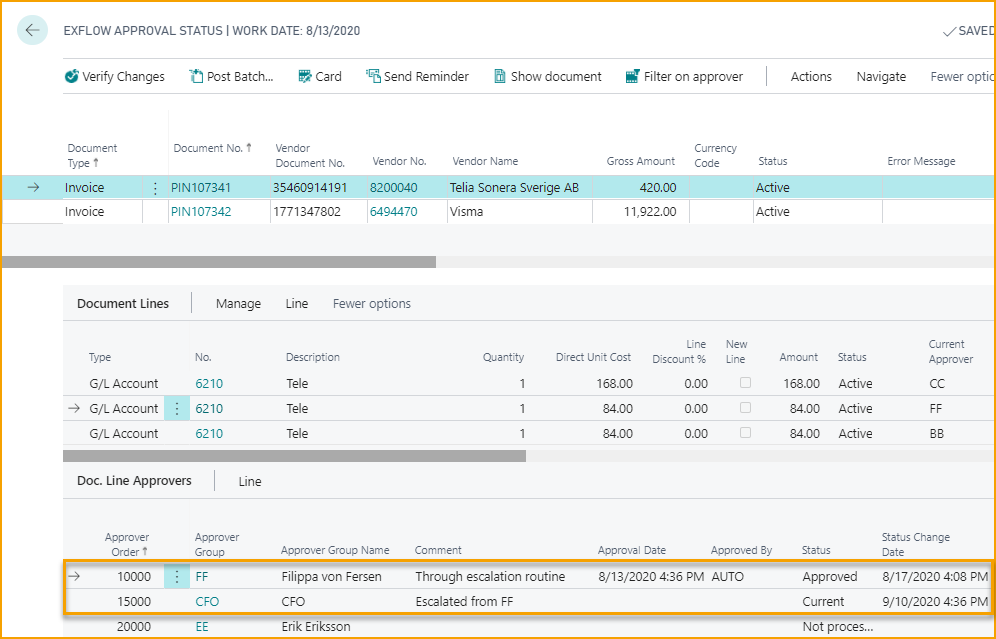996x639 pixels.
Task: Open Line menu in Doc. Line Approvers
Action: 250,482
